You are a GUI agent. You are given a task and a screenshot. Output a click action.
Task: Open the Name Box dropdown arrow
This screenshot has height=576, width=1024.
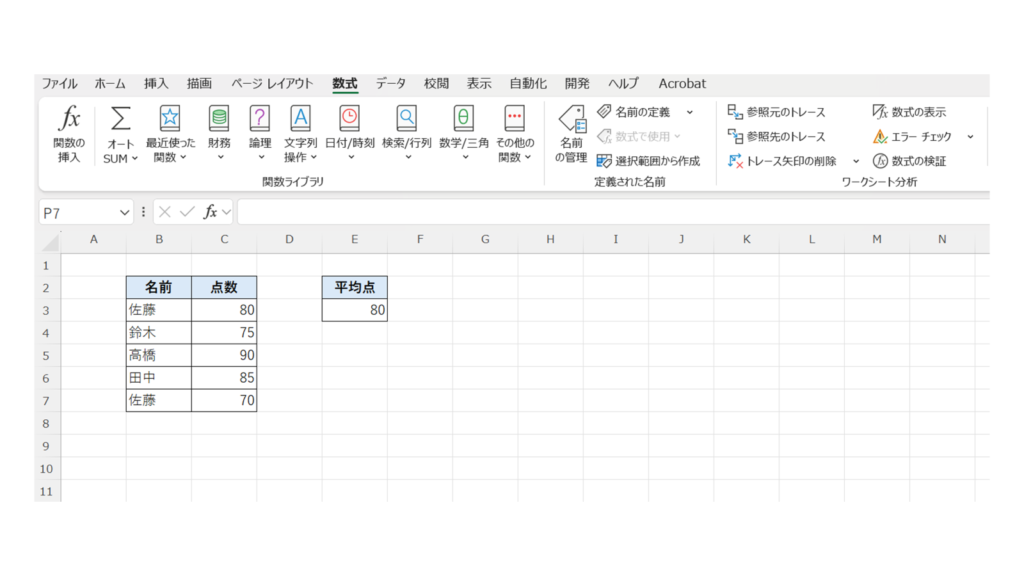(125, 212)
